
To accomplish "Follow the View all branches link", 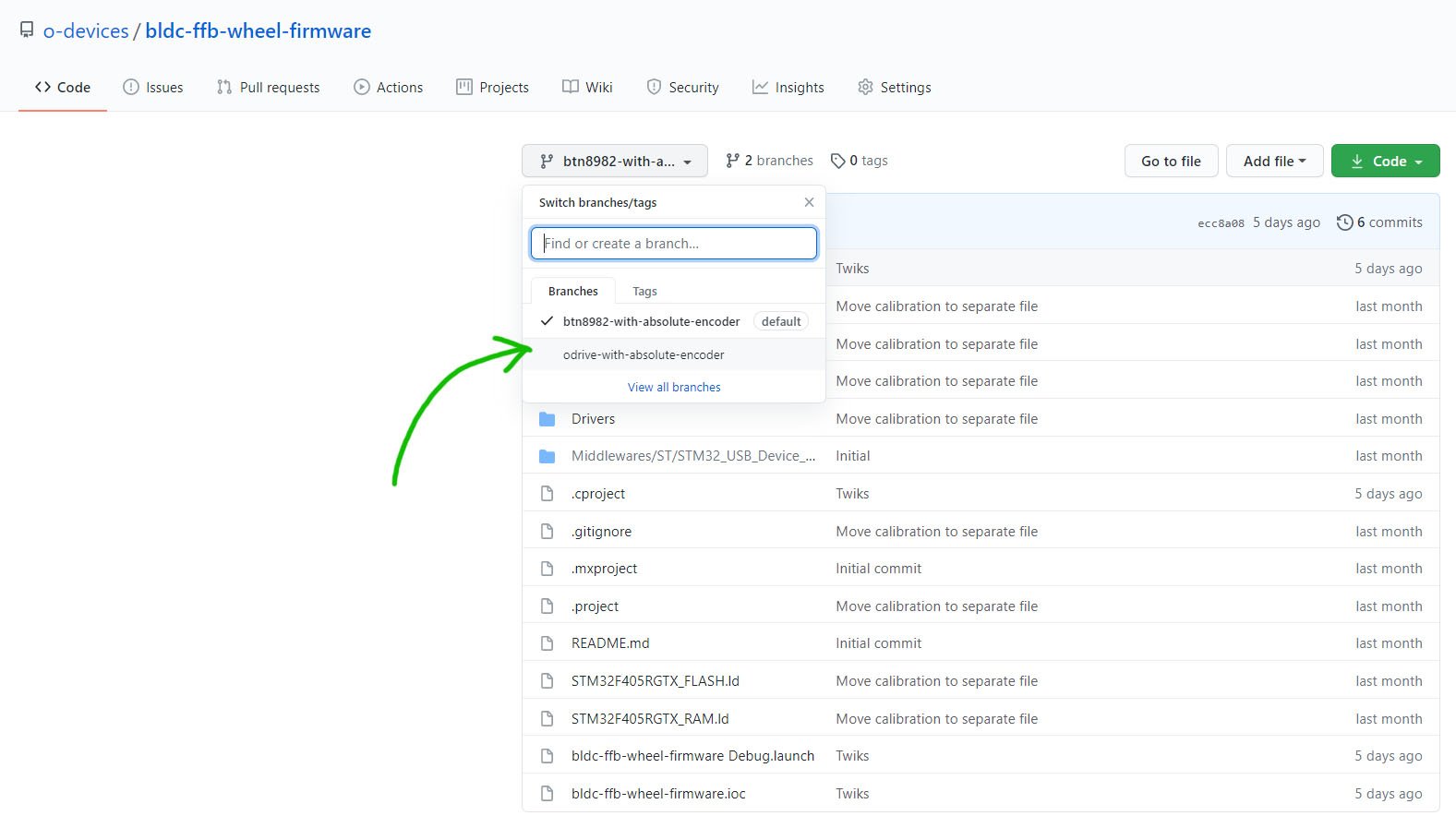I will (674, 387).
